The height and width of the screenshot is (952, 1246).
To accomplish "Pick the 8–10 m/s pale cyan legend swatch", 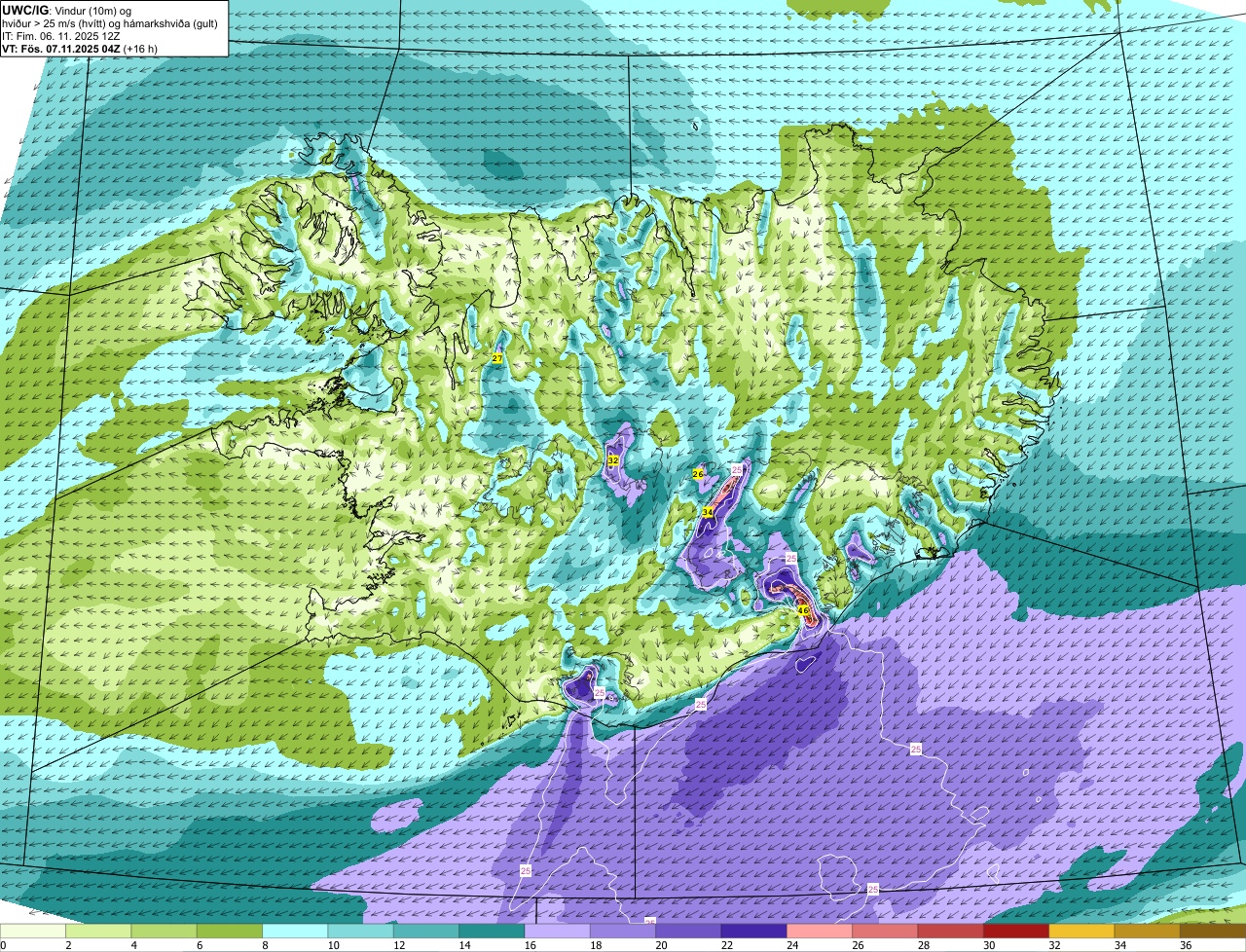I will tap(295, 932).
